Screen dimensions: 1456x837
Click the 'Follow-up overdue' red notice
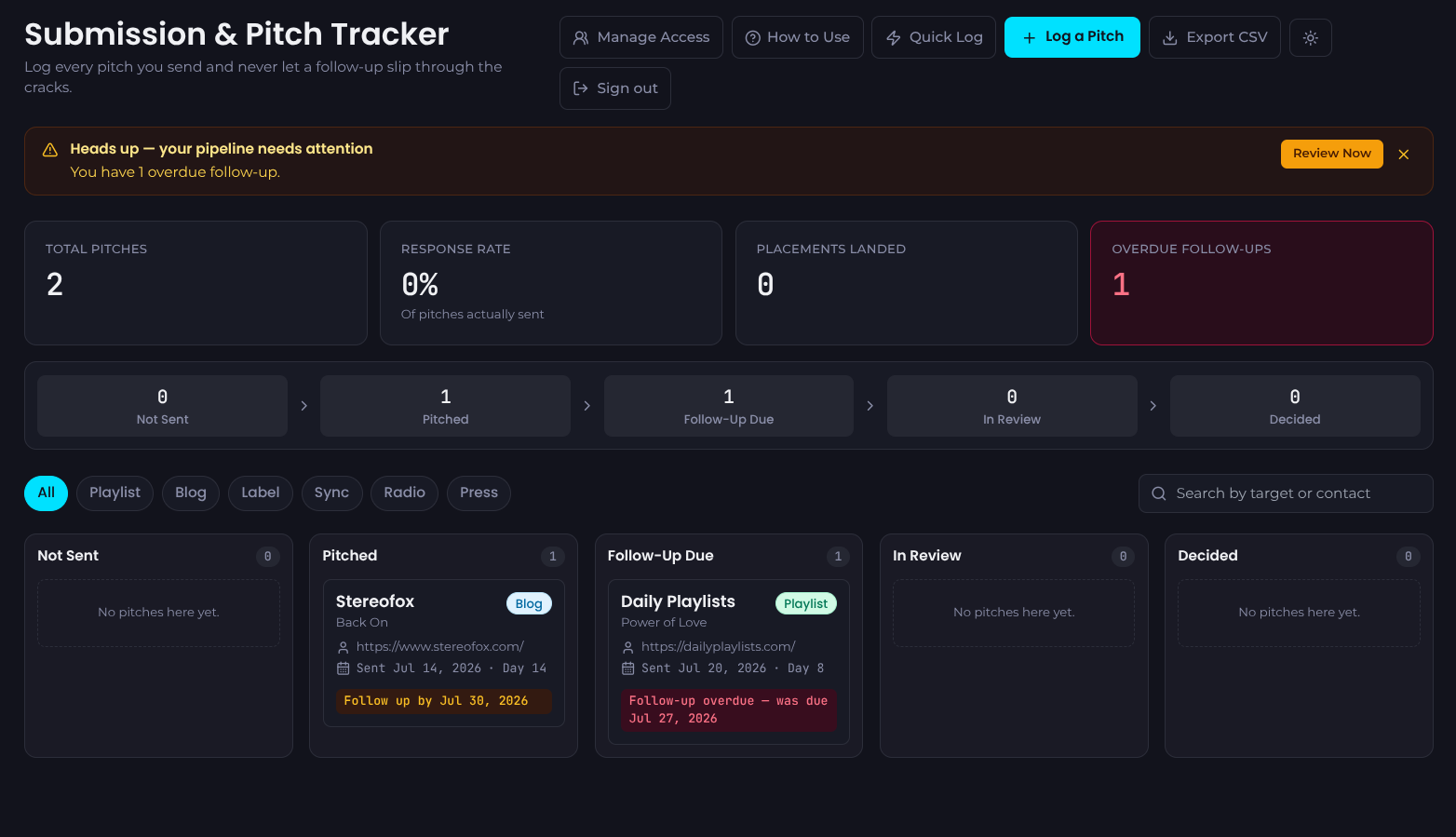pos(728,709)
